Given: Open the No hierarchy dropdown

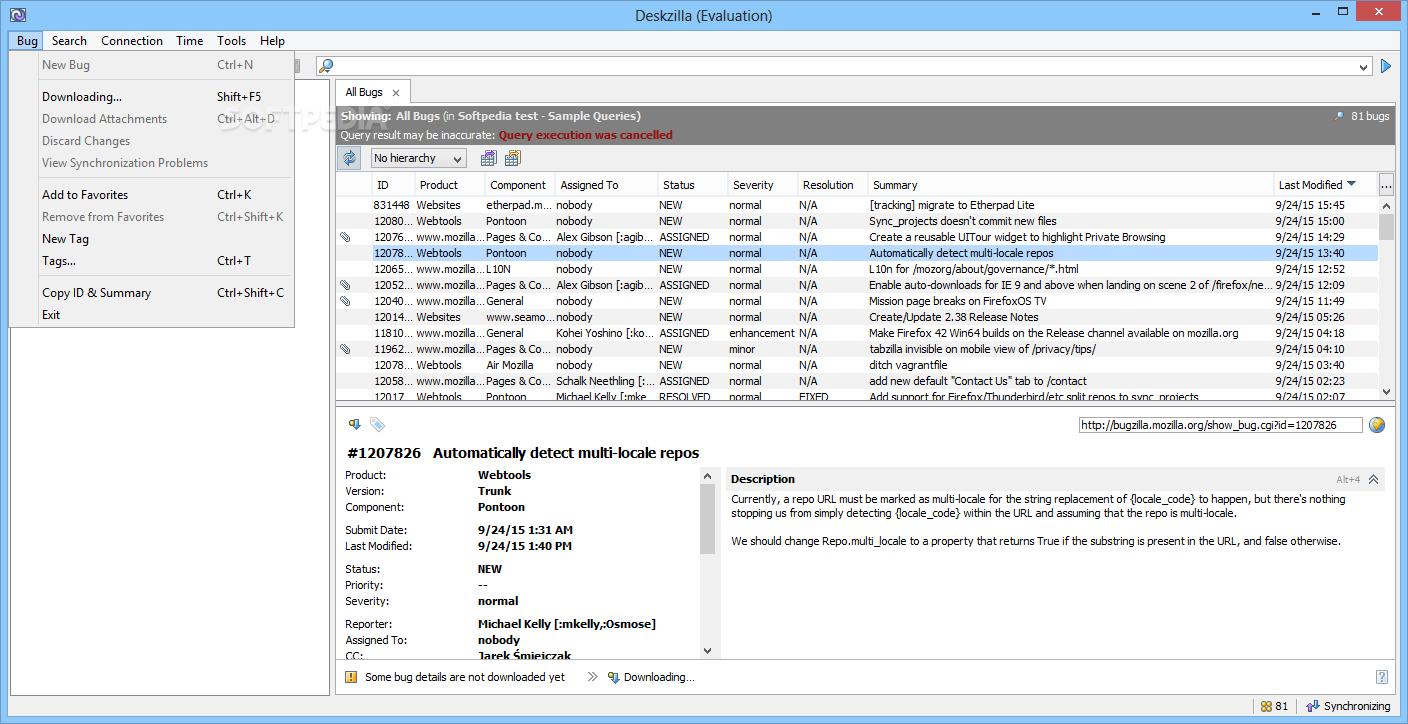Looking at the screenshot, I should (x=418, y=158).
